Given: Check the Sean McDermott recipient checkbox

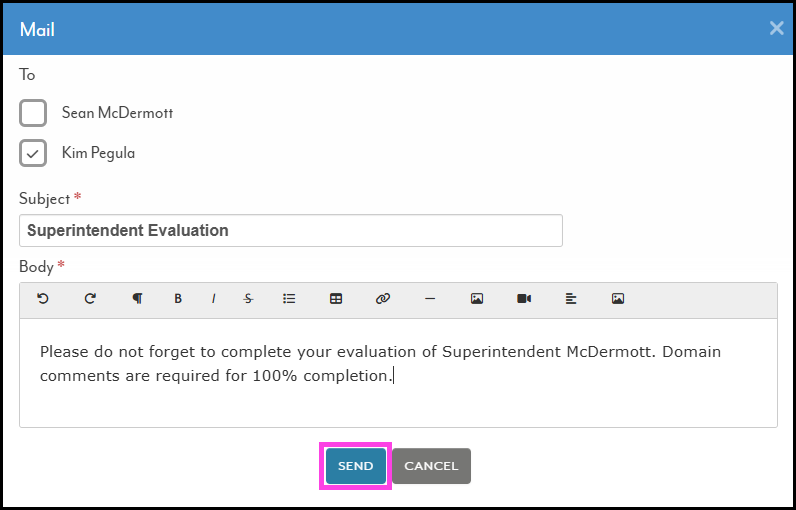Looking at the screenshot, I should pos(33,113).
